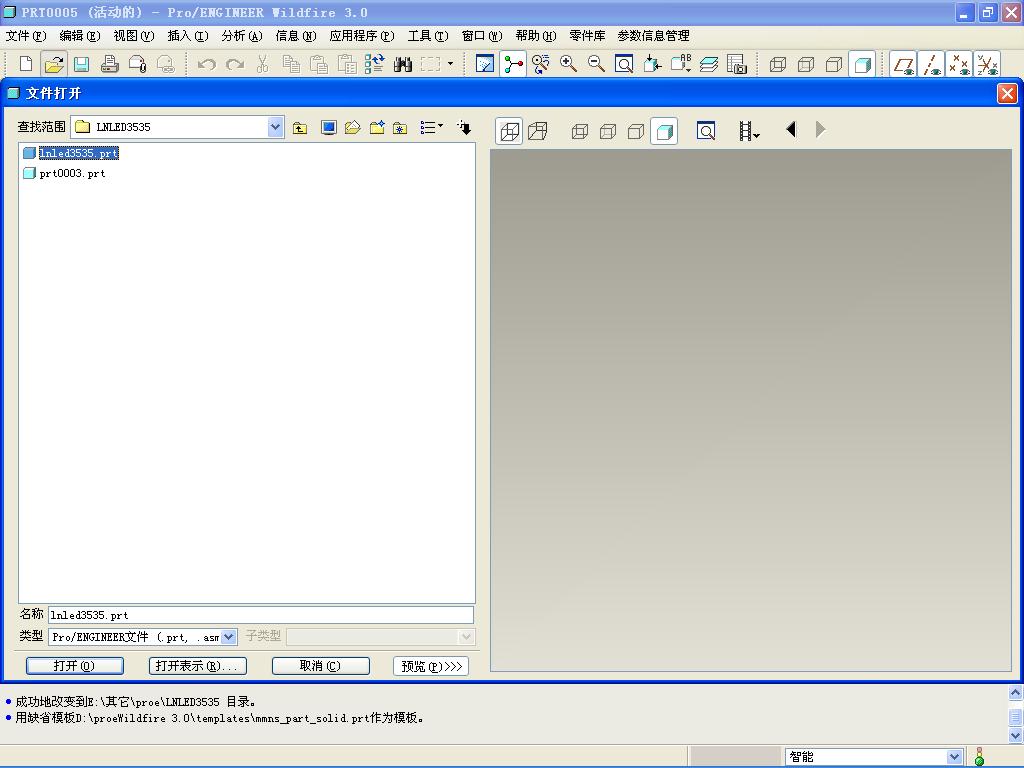Click the 打开 button
This screenshot has width=1024, height=768.
point(74,665)
